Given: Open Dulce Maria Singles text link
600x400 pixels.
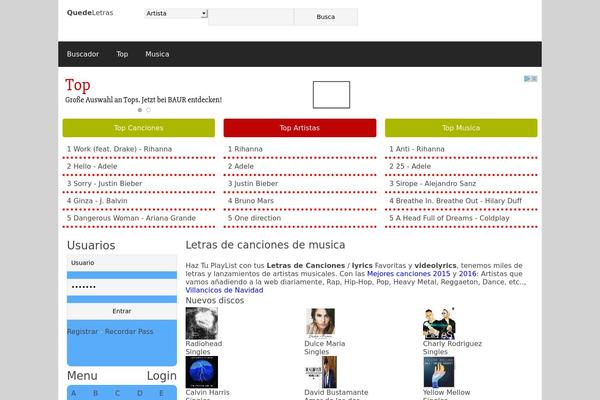Looking at the screenshot, I should click(x=324, y=348).
